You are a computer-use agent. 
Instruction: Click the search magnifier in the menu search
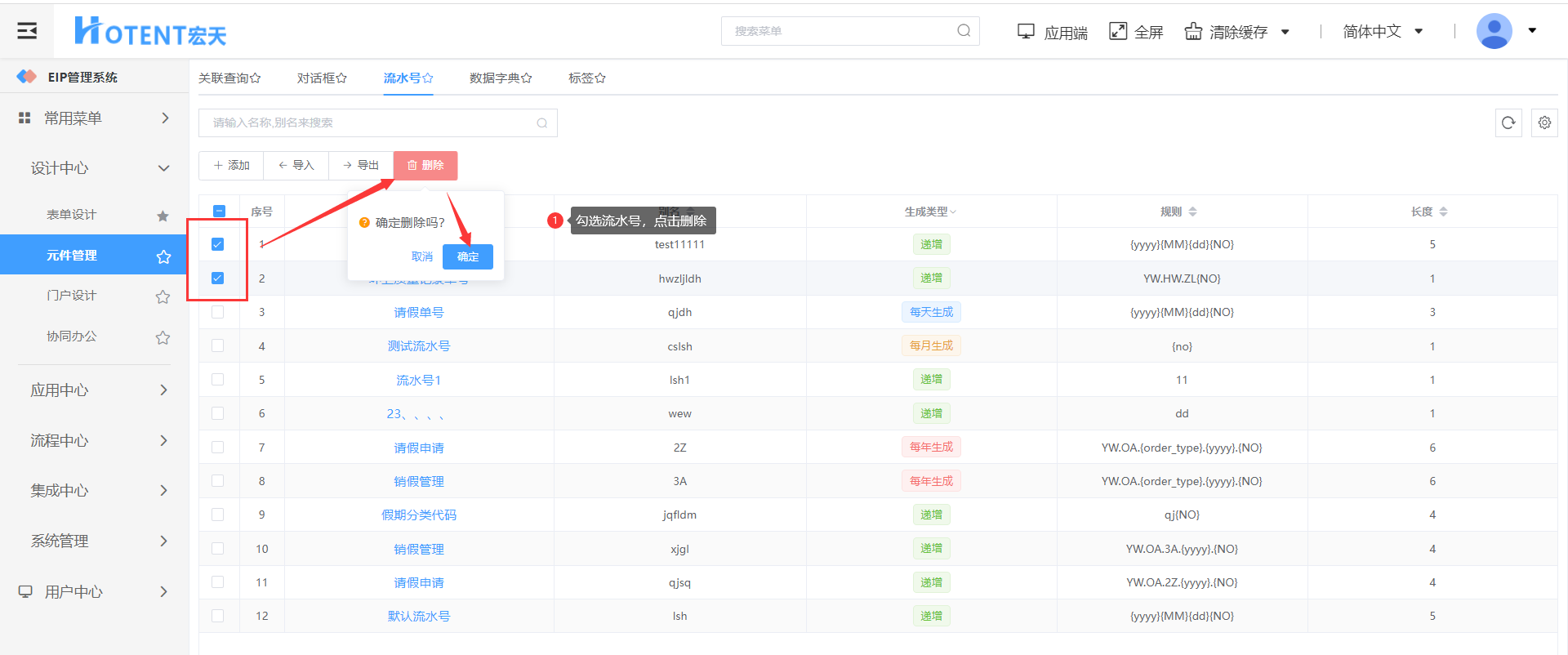(964, 31)
